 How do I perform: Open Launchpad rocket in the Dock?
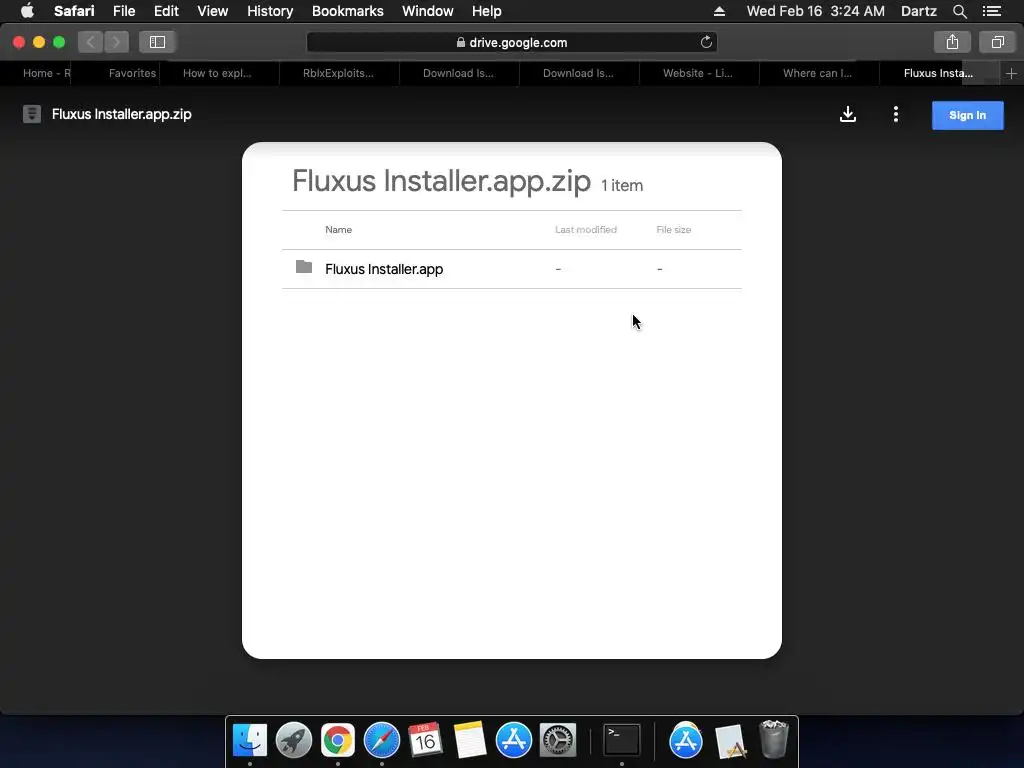[294, 740]
